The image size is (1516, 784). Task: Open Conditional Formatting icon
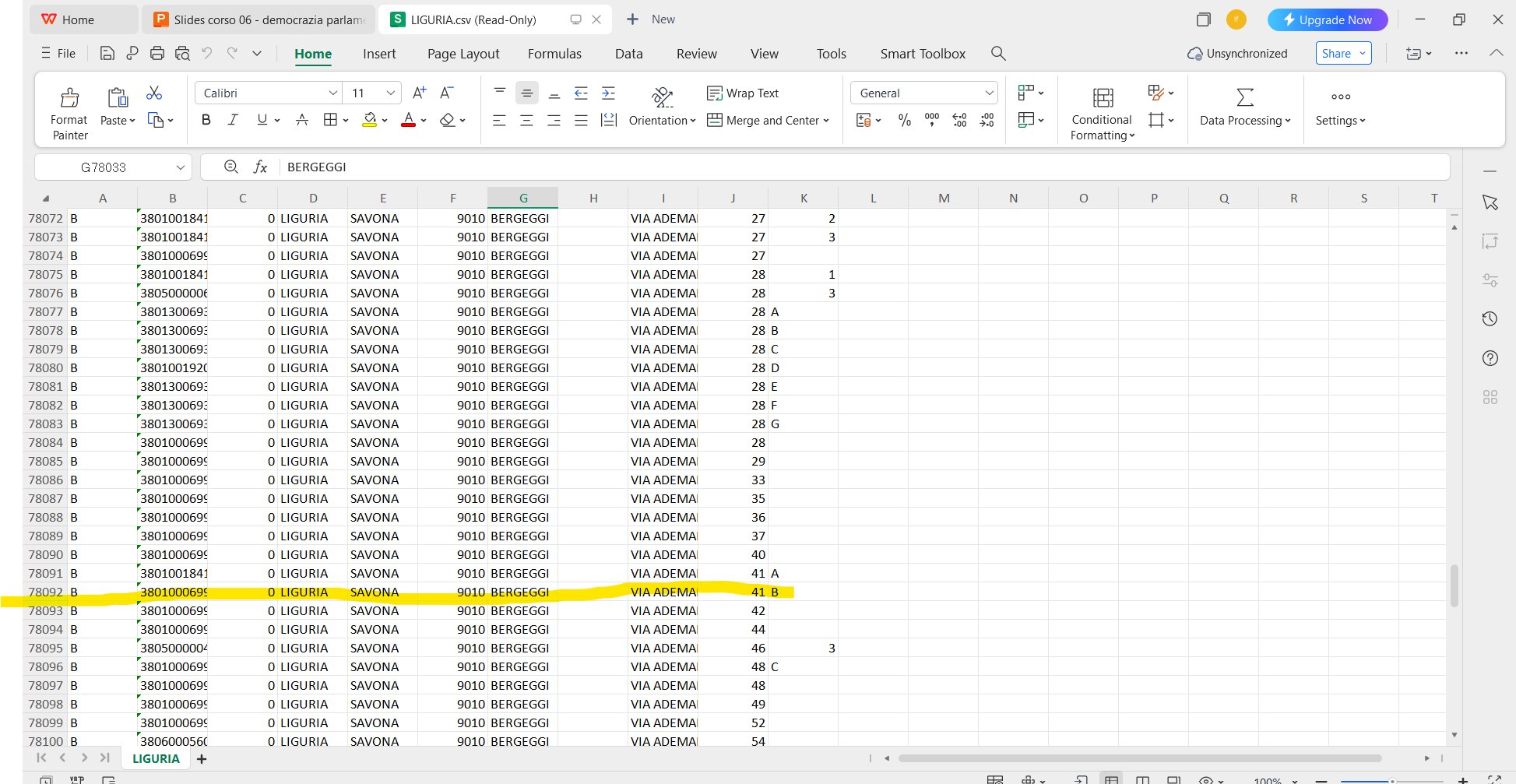click(x=1103, y=98)
